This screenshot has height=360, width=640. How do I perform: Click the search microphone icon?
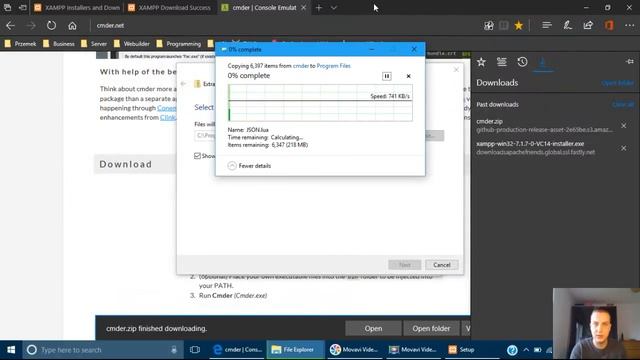(174, 350)
